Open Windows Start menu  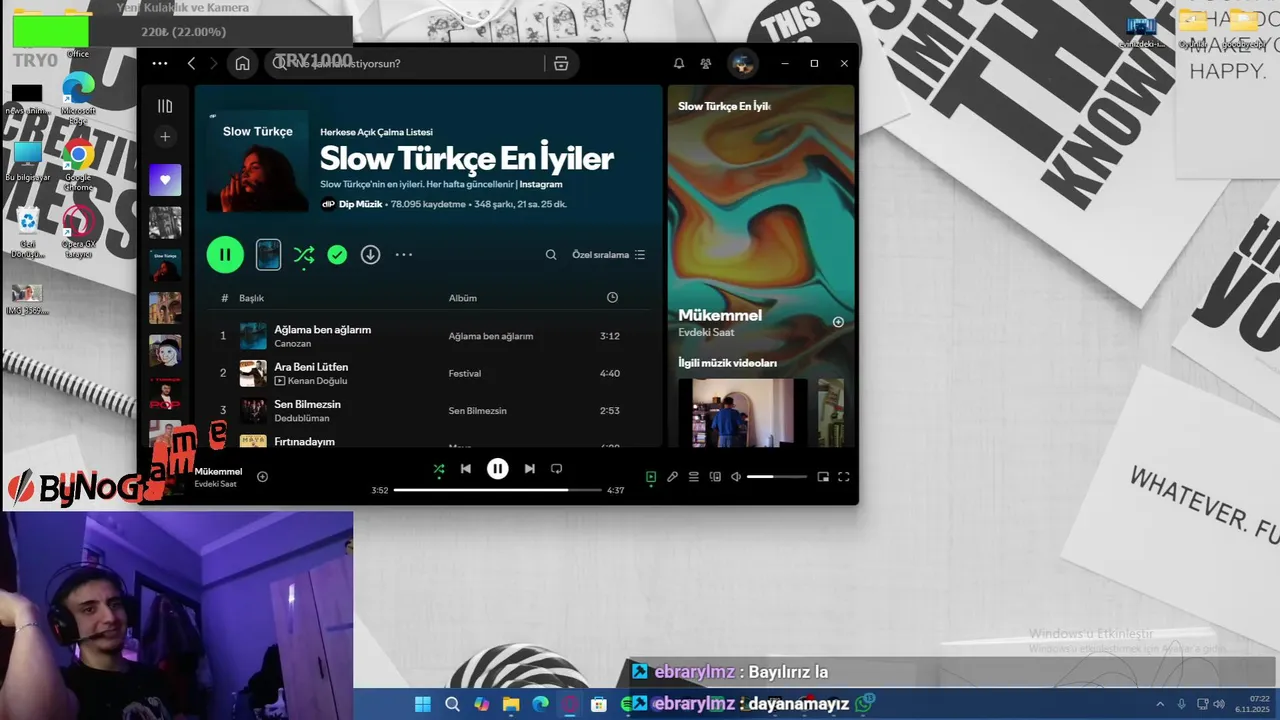click(x=423, y=704)
